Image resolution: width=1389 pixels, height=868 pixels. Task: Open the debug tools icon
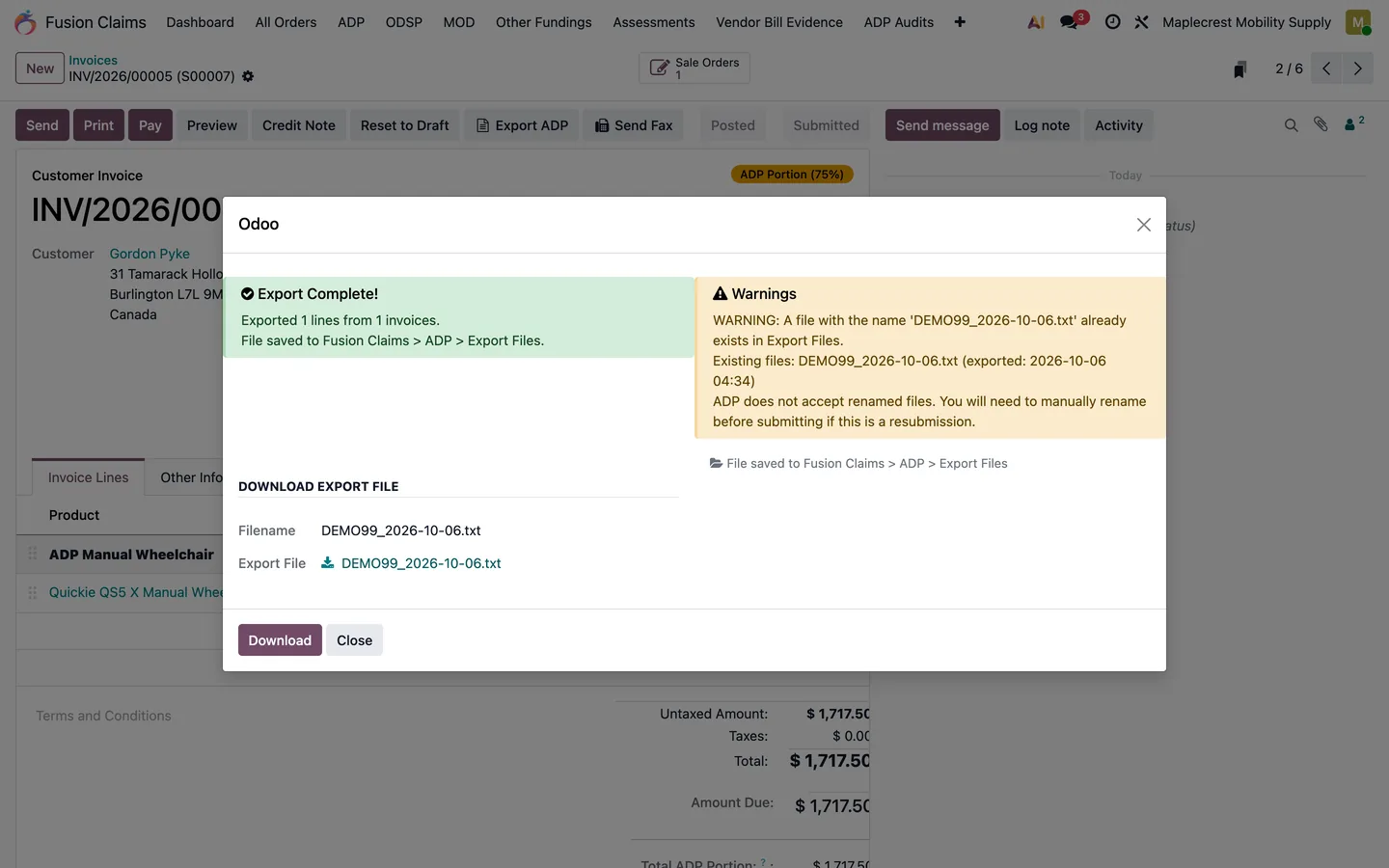coord(1141,22)
